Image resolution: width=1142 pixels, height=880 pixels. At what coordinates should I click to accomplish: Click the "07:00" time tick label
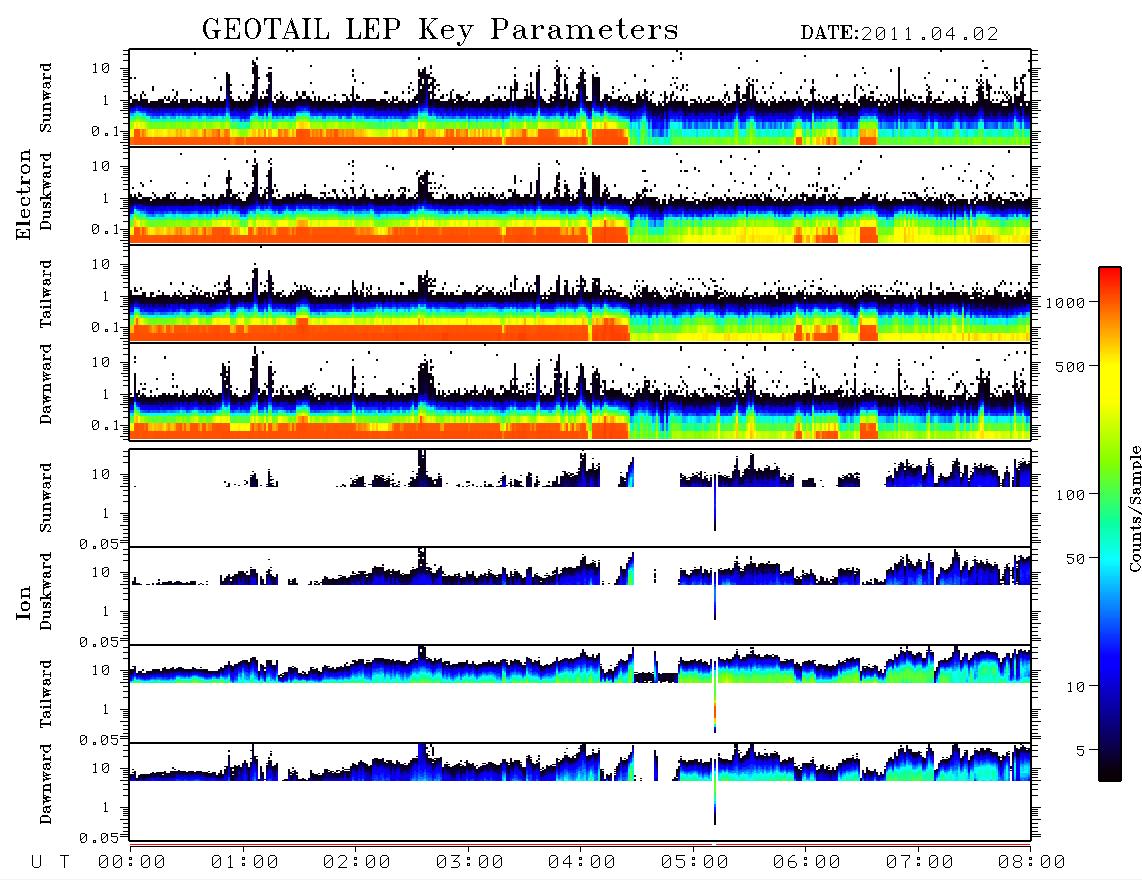coord(920,863)
